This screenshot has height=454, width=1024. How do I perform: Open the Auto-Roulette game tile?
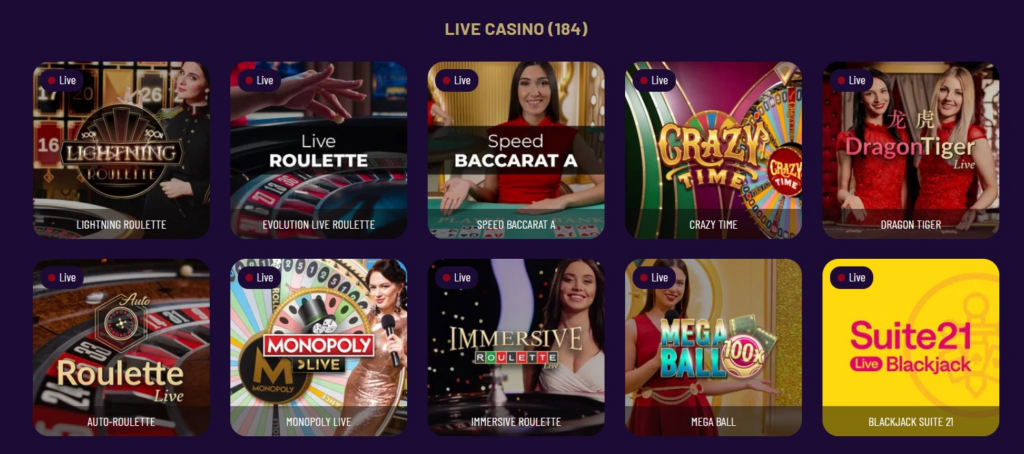(x=121, y=348)
